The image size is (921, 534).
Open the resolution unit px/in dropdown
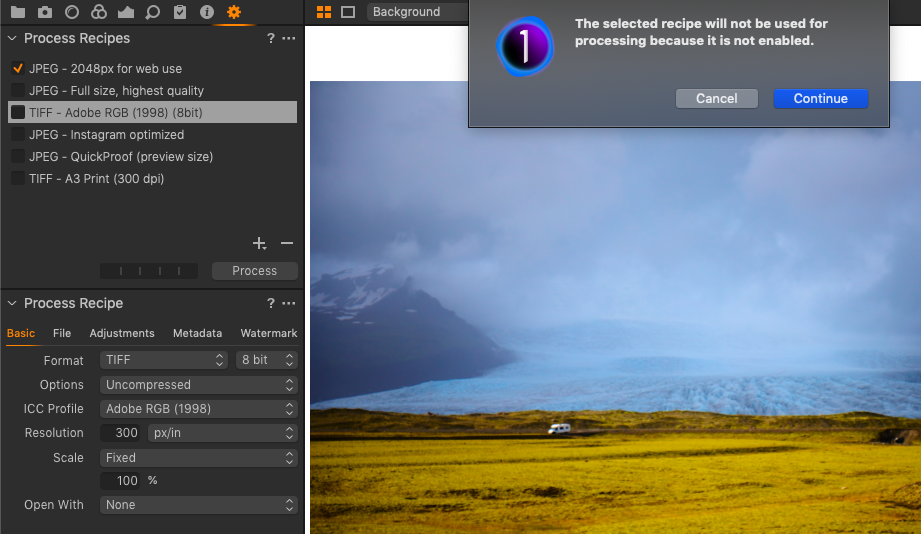(223, 433)
